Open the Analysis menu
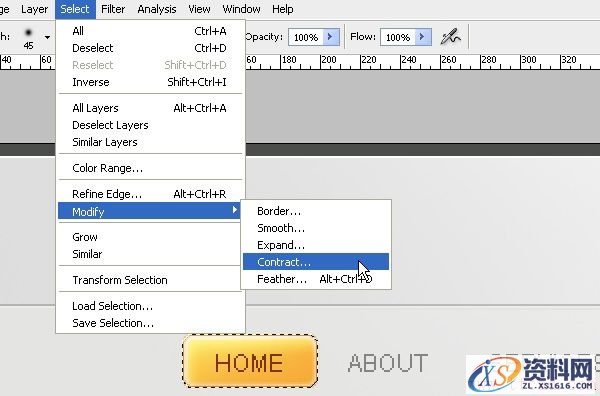Viewport: 600px width, 396px height. point(157,9)
